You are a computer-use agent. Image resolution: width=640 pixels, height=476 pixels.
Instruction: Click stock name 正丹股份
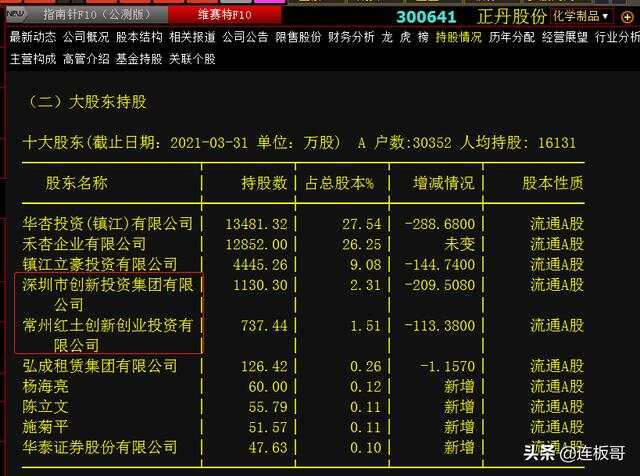point(512,17)
